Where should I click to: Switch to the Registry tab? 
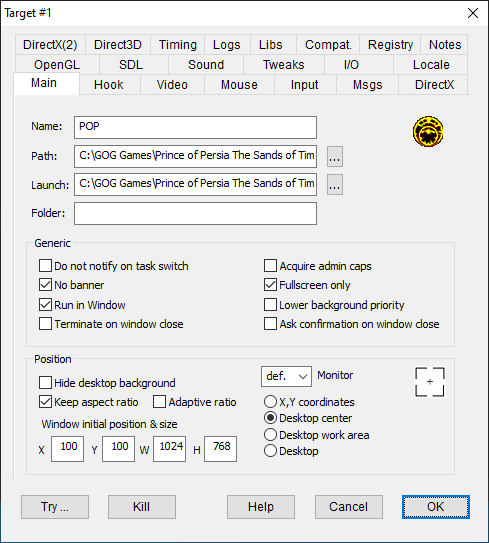[390, 45]
